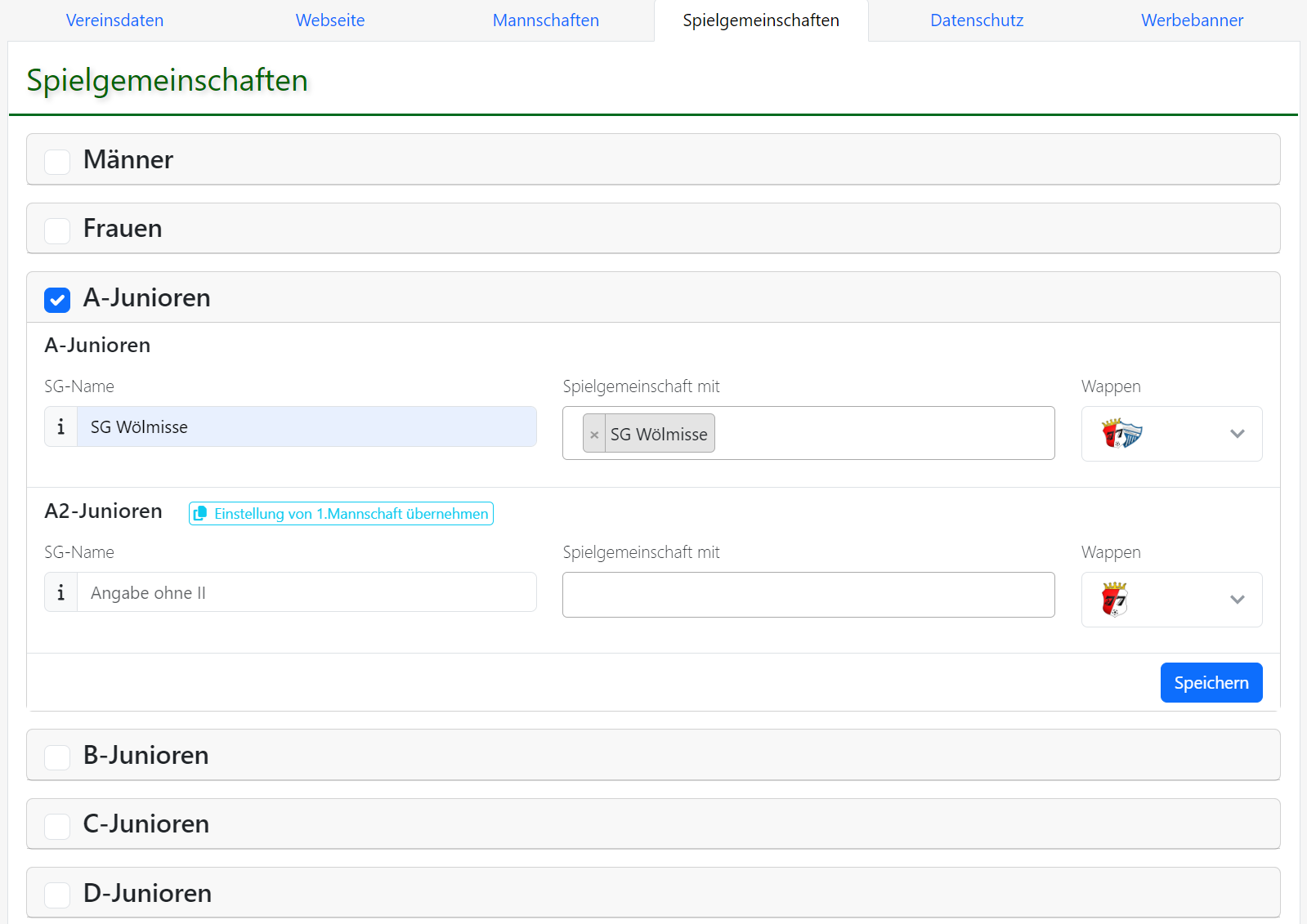Screen dimensions: 1307x924
Task: Click Einstellung von 1.Mannschaft übernehmen
Action: (x=351, y=514)
